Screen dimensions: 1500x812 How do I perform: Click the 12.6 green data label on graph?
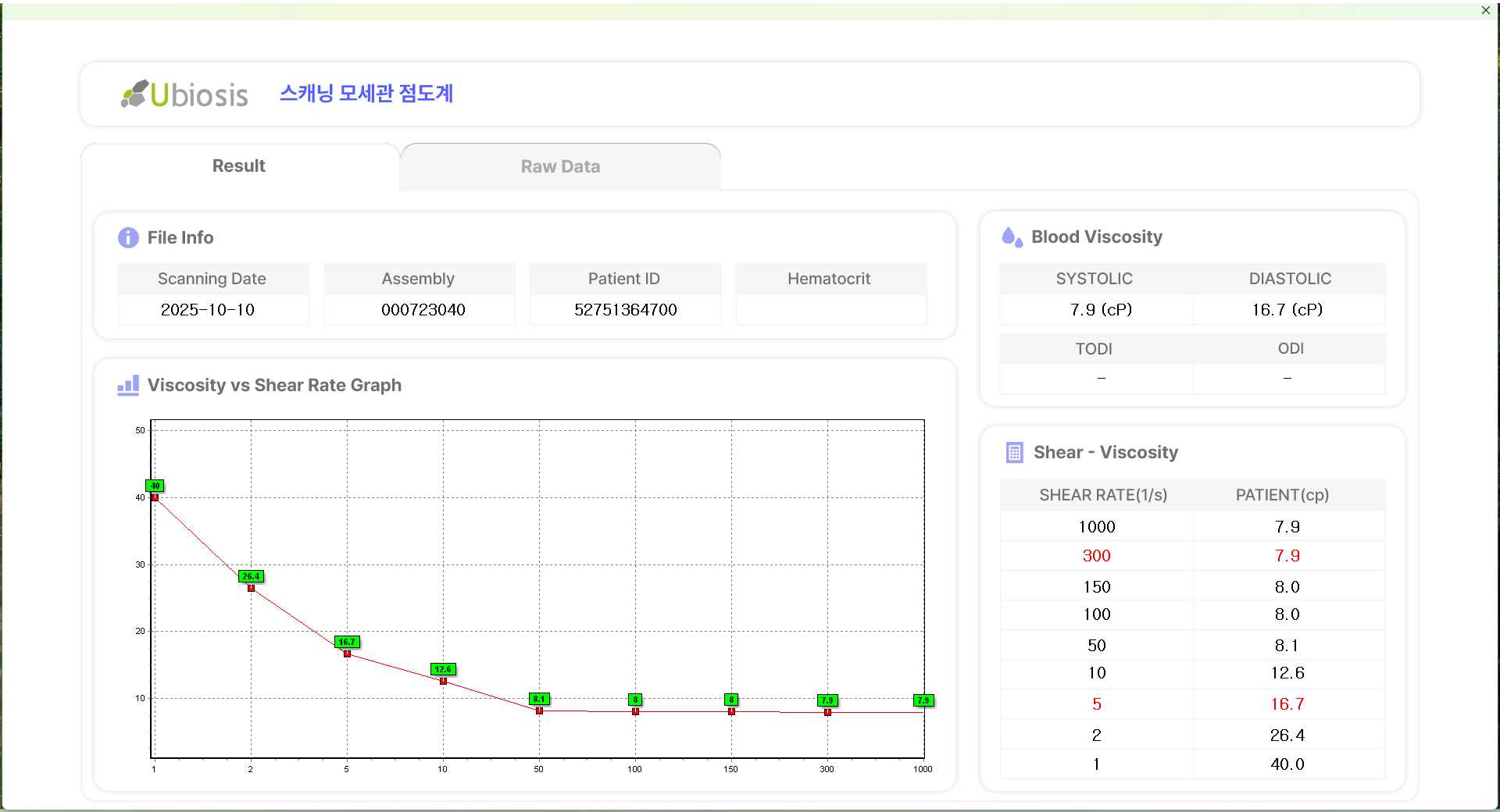[x=443, y=669]
